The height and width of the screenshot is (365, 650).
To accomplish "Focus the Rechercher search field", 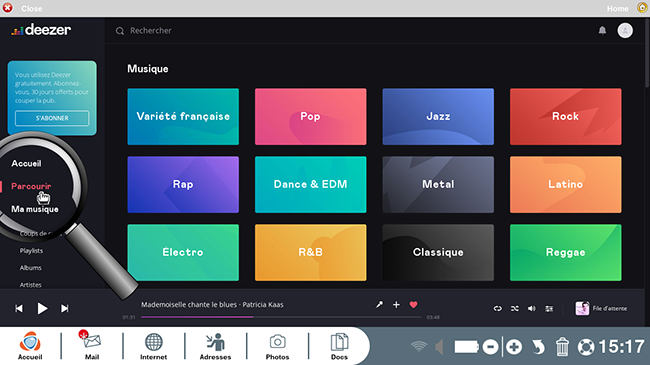I will point(150,31).
